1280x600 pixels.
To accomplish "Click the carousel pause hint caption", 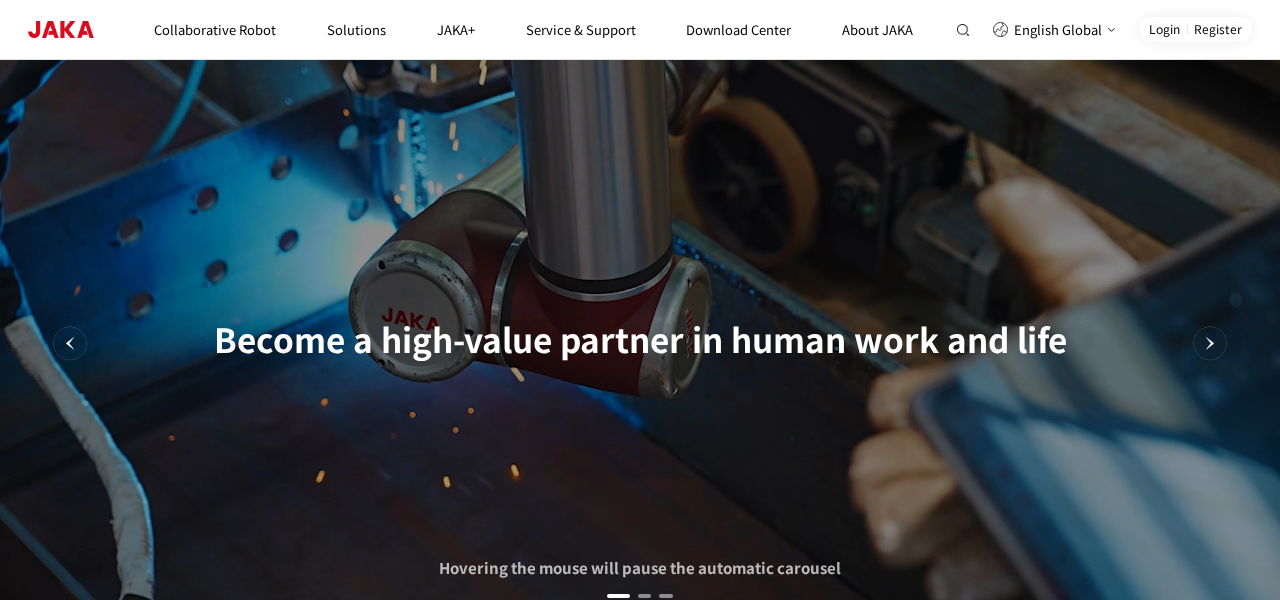I will [640, 568].
